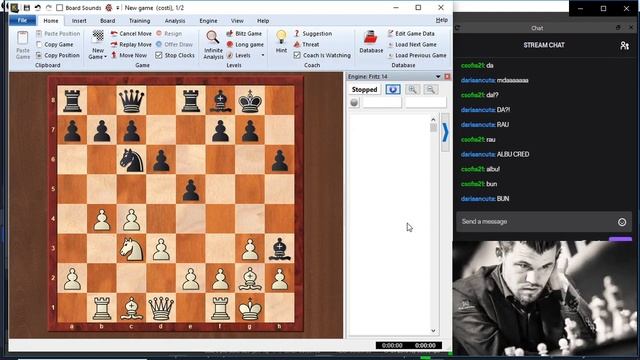Expand the Levels dropdown arrow
Viewport: 640px width, 360px height.
pyautogui.click(x=262, y=55)
